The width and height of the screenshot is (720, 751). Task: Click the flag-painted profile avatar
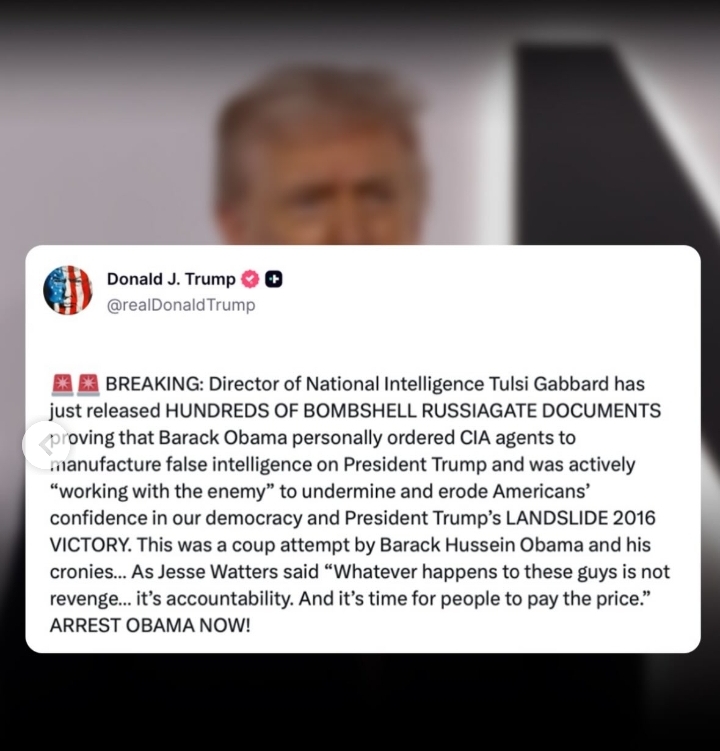point(68,290)
